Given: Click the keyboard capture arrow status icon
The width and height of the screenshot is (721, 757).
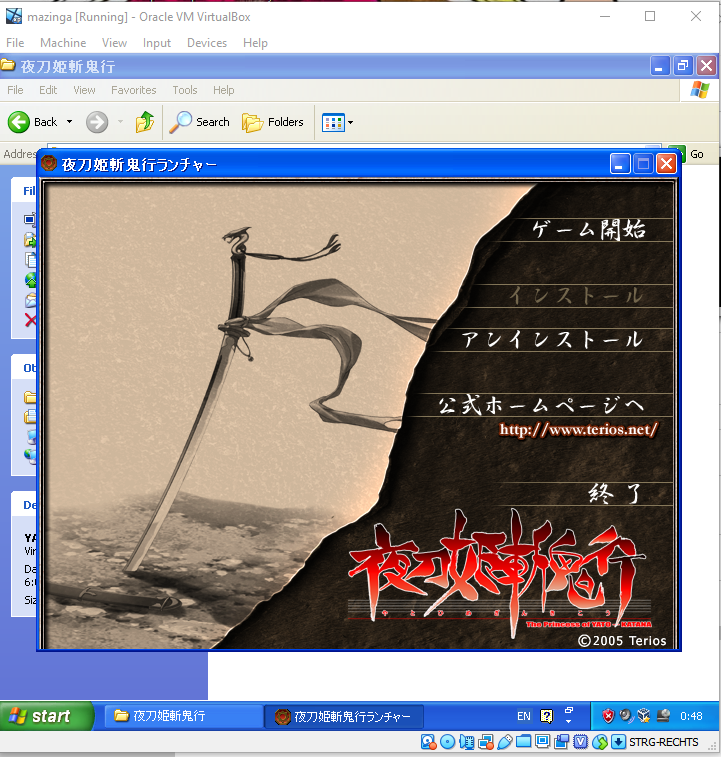Looking at the screenshot, I should pyautogui.click(x=618, y=742).
